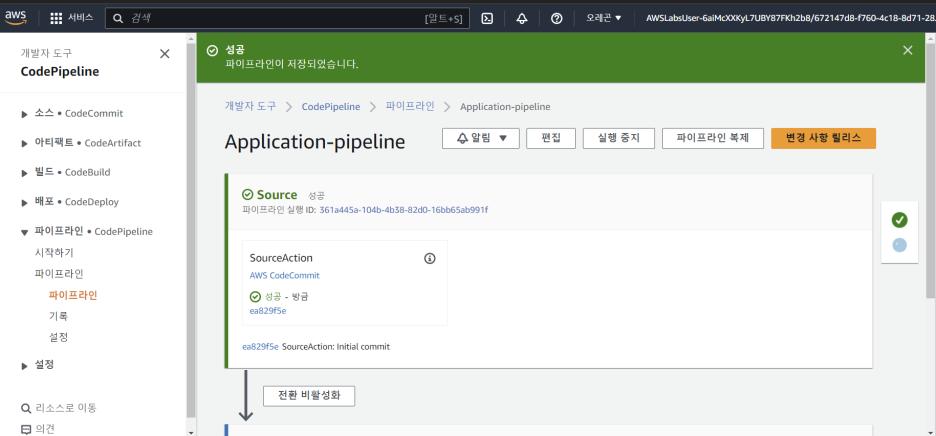Screen dimensions: 936x436
Task: Open 기록 in the sidebar
Action: point(58,316)
